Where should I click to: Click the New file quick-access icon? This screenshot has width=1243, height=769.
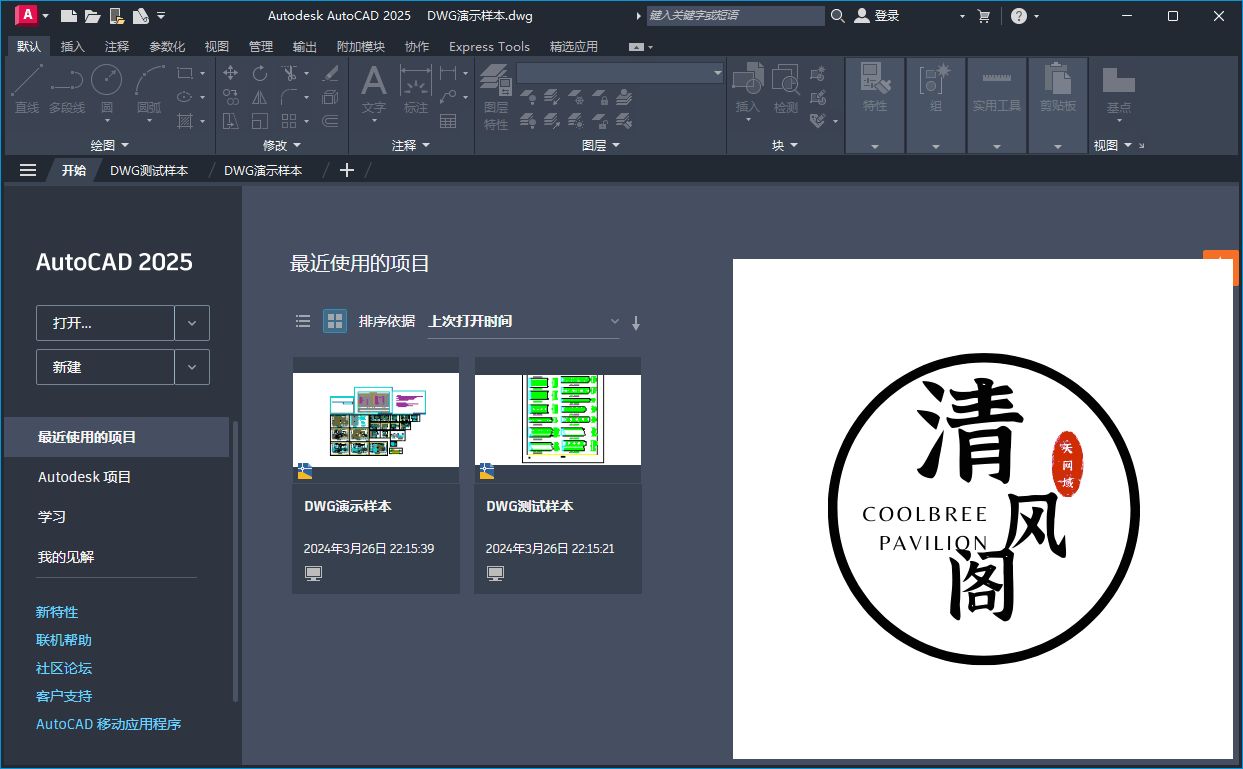(x=68, y=16)
